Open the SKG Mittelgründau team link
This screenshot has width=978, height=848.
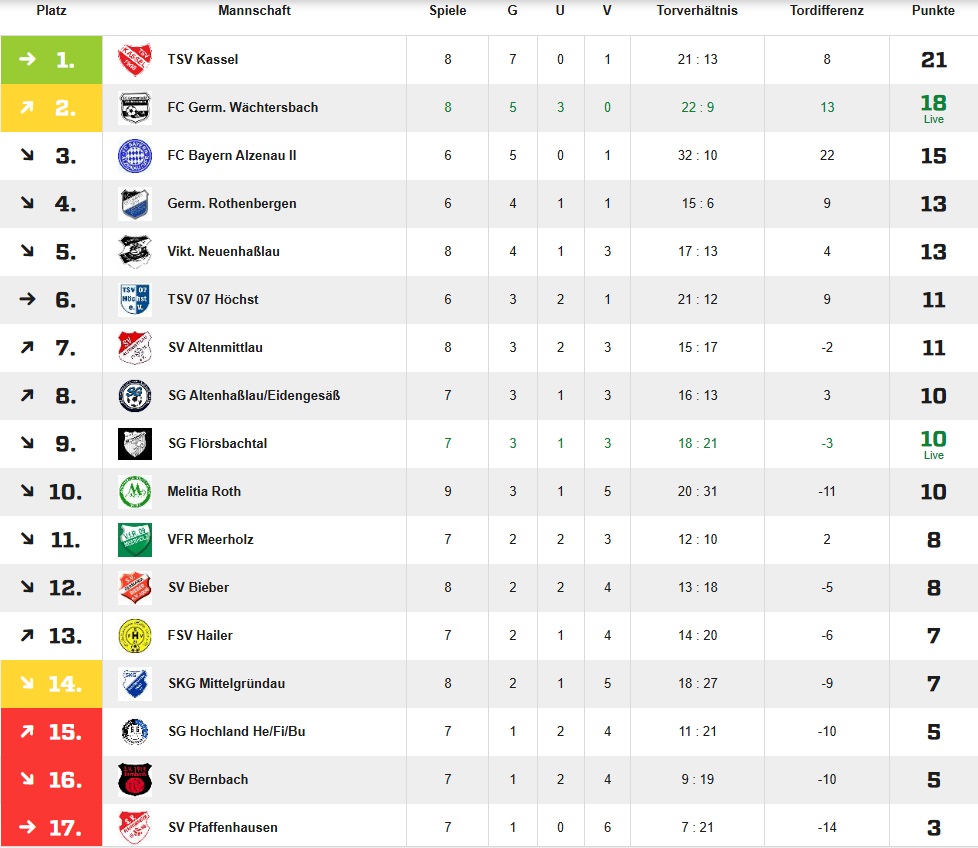(x=226, y=683)
